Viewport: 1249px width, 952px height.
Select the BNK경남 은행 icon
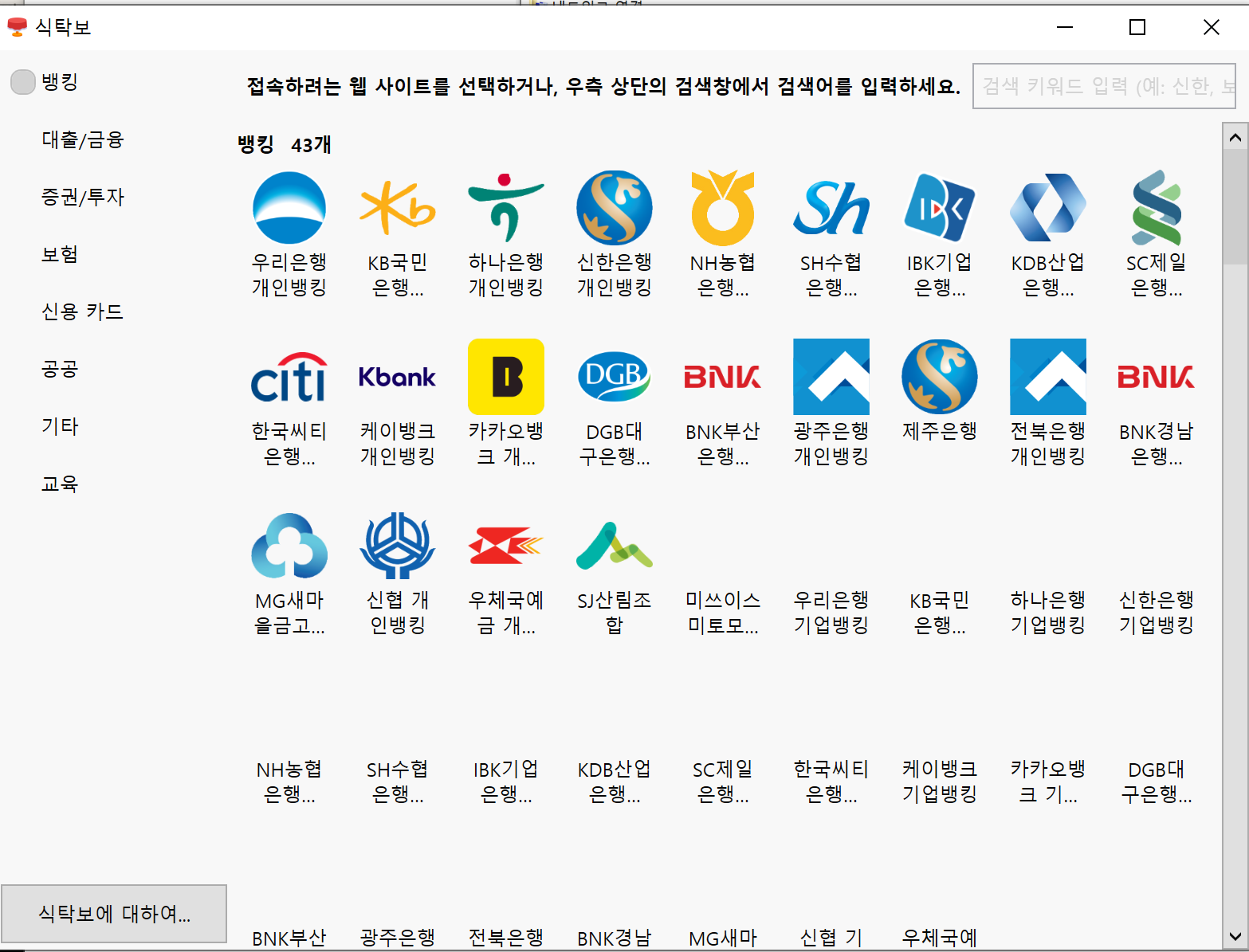pos(1157,377)
